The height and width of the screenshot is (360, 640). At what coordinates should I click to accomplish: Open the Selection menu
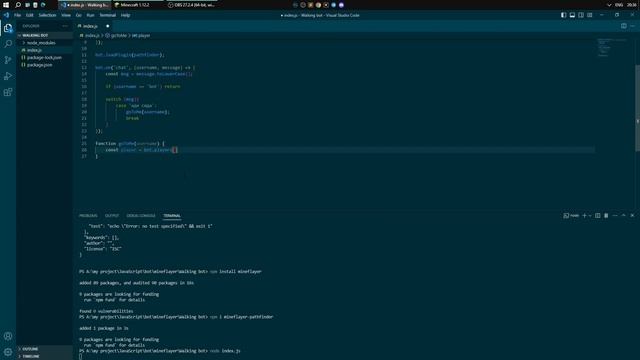coord(47,15)
